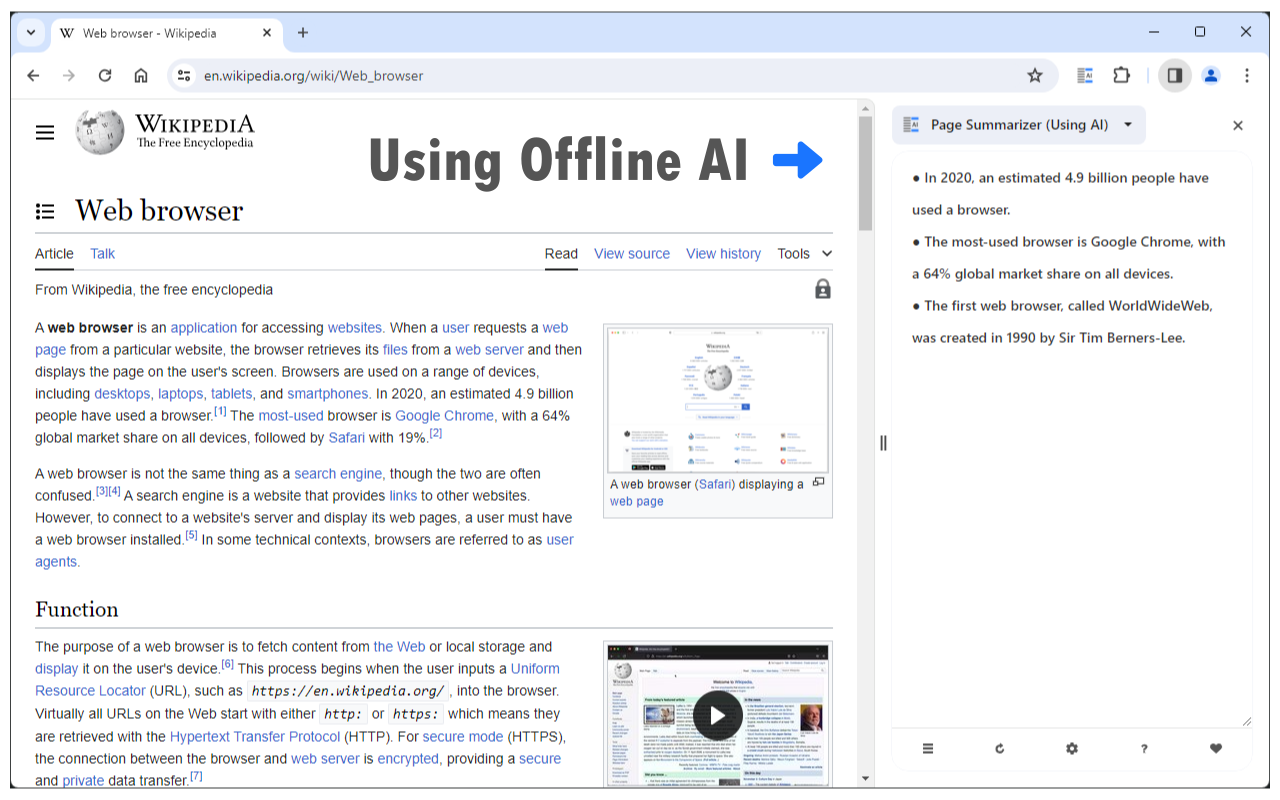Switch to the Article tab
Screen dimensions: 1280x800
(x=54, y=253)
